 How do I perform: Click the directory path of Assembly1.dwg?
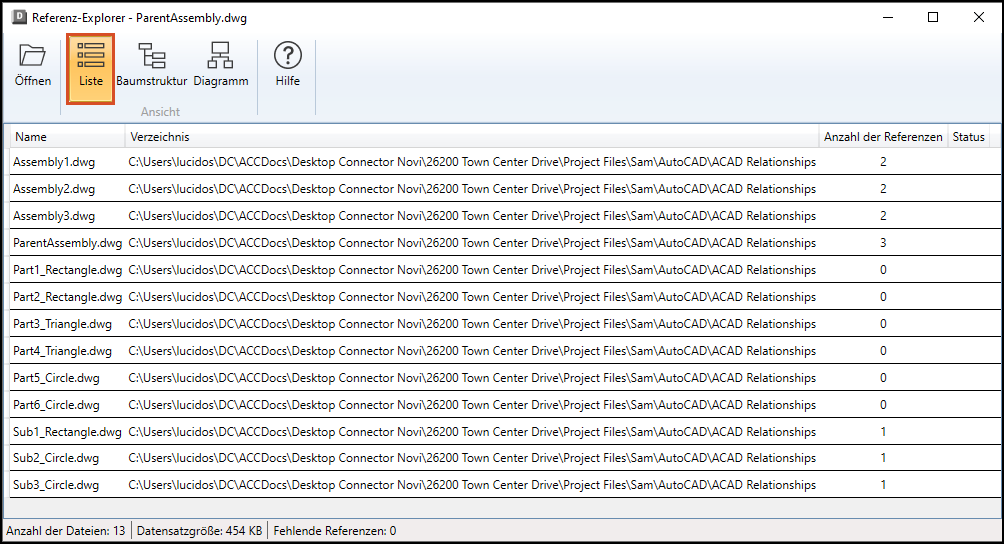click(x=472, y=162)
